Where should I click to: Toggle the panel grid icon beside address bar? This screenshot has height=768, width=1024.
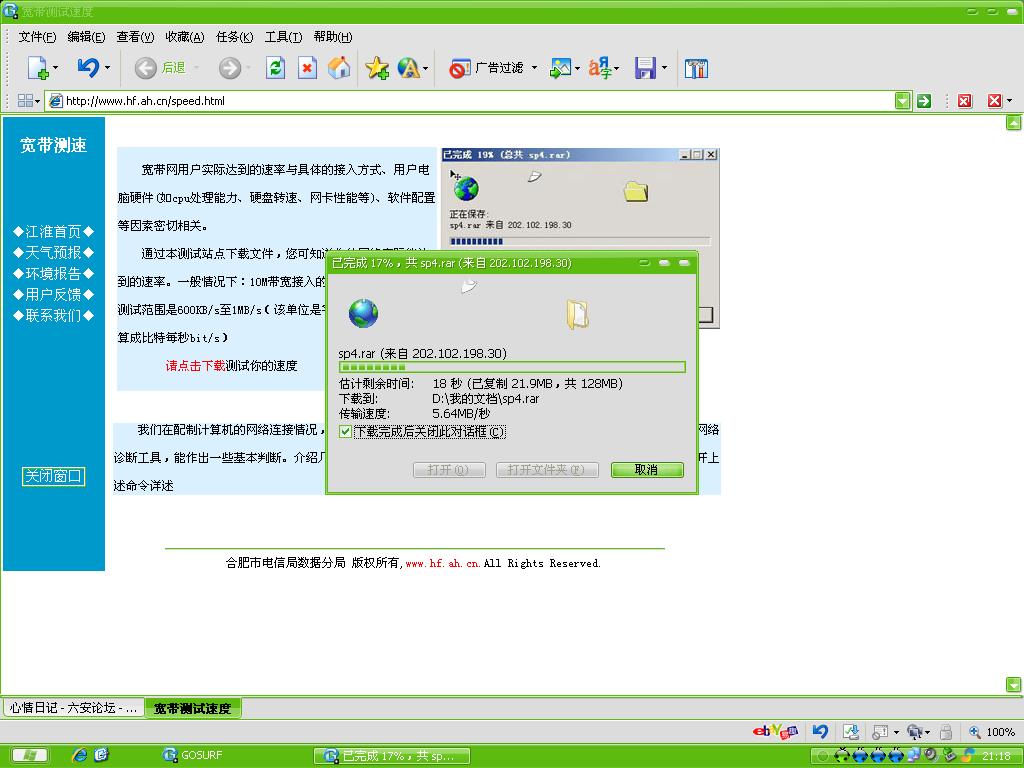coord(25,100)
